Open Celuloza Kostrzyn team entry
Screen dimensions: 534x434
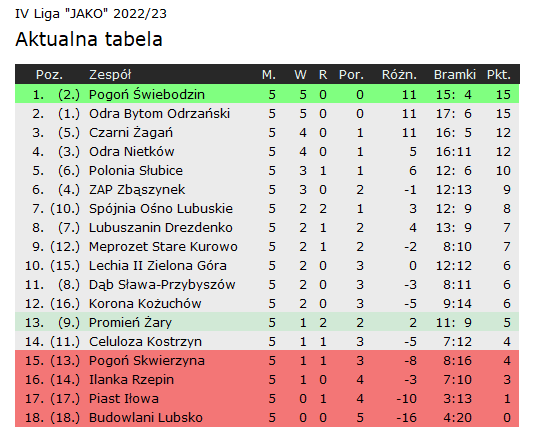point(267,342)
